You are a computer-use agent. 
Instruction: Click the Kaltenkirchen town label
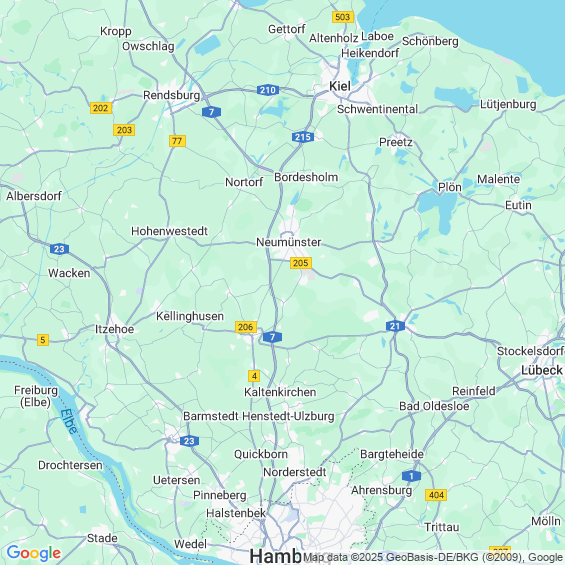(x=280, y=392)
